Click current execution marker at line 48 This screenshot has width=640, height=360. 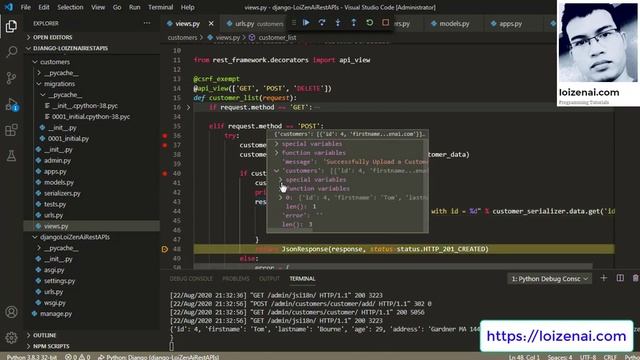165,249
